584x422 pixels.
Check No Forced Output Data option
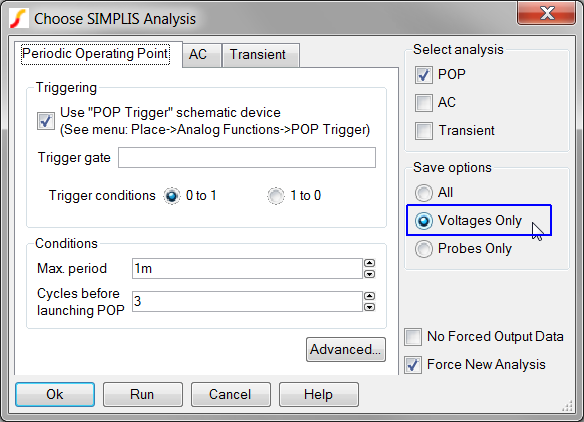click(413, 337)
